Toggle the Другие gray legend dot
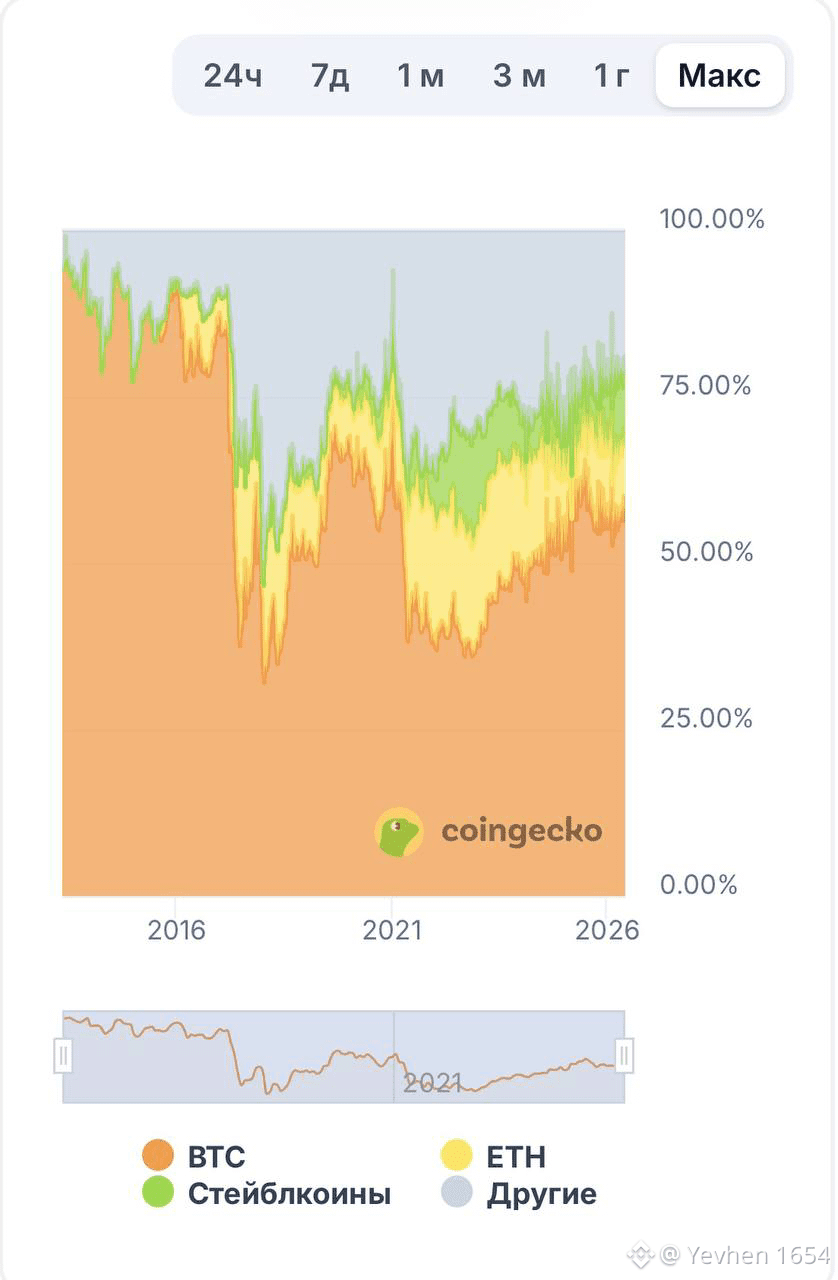The height and width of the screenshot is (1280, 838). tap(456, 1192)
